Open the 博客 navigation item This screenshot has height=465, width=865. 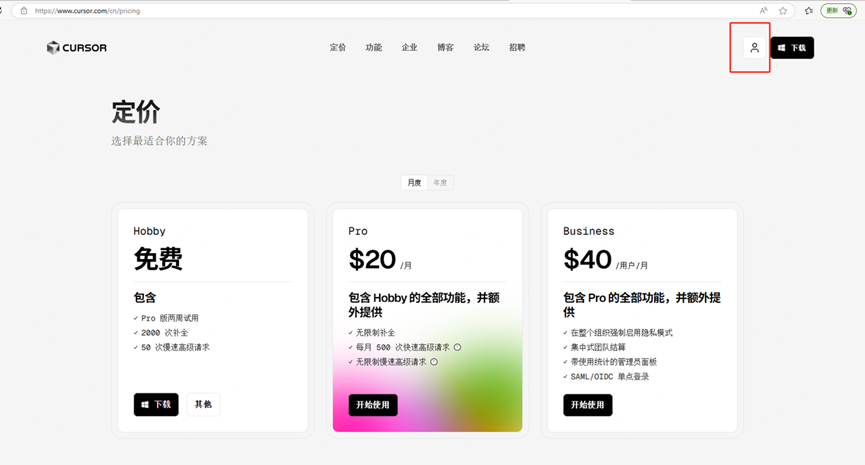445,47
